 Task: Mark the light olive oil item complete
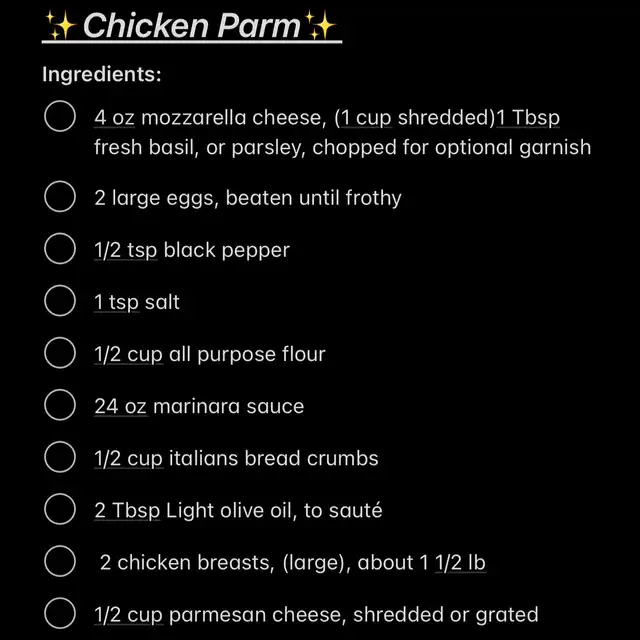coord(60,510)
